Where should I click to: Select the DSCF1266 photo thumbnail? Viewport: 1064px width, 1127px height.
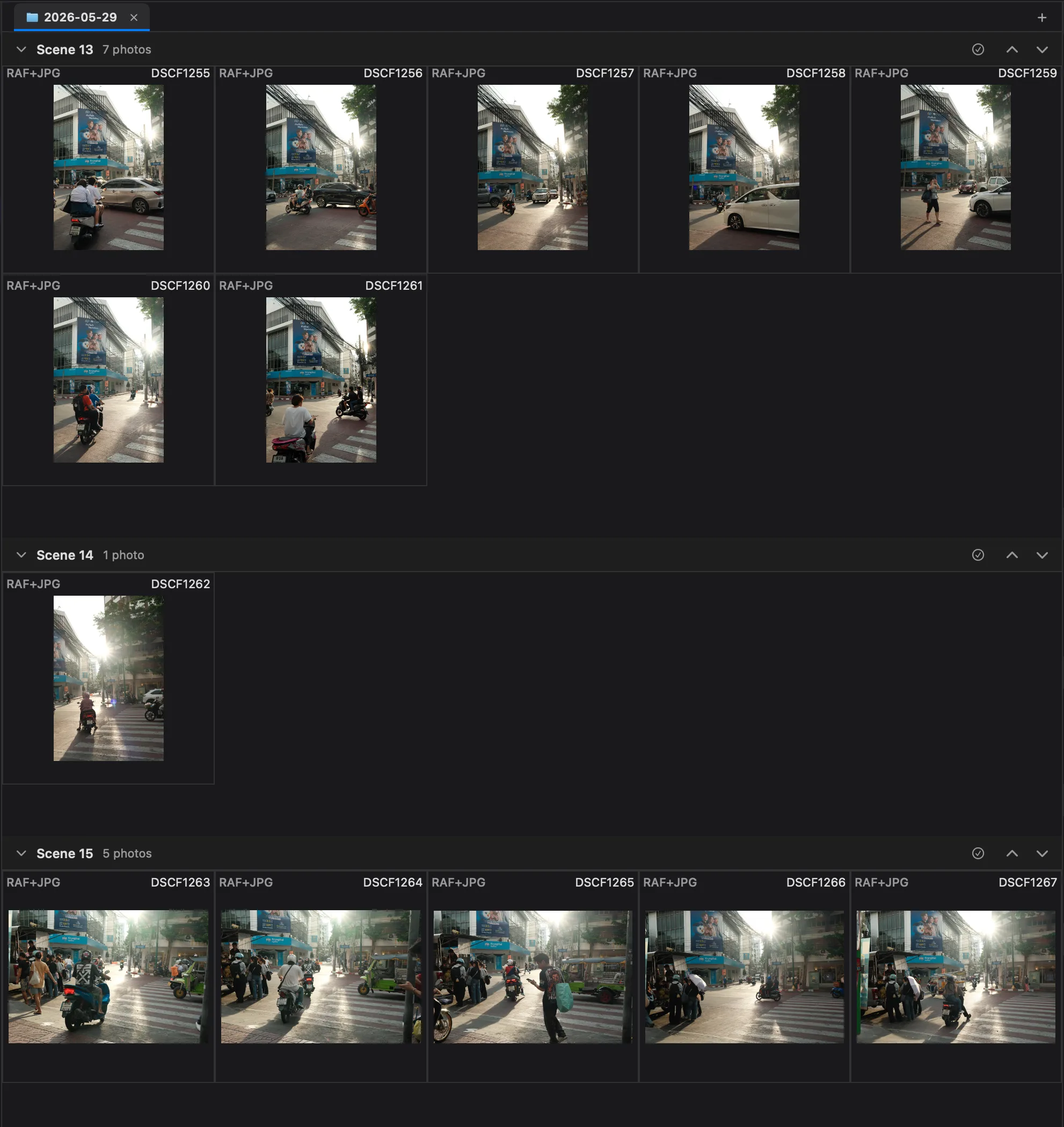coord(744,977)
